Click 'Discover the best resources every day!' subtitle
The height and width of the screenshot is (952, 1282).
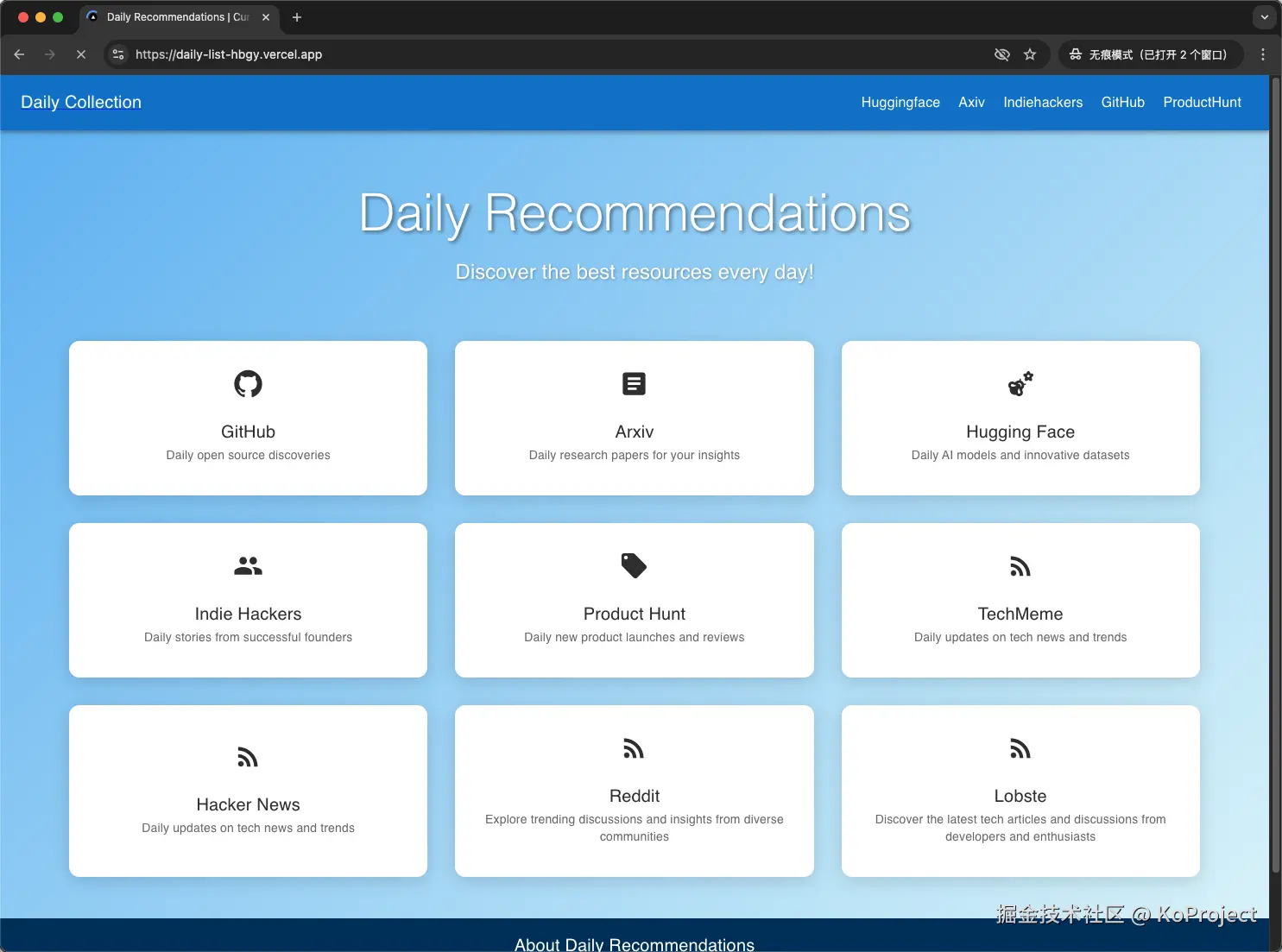[x=635, y=272]
